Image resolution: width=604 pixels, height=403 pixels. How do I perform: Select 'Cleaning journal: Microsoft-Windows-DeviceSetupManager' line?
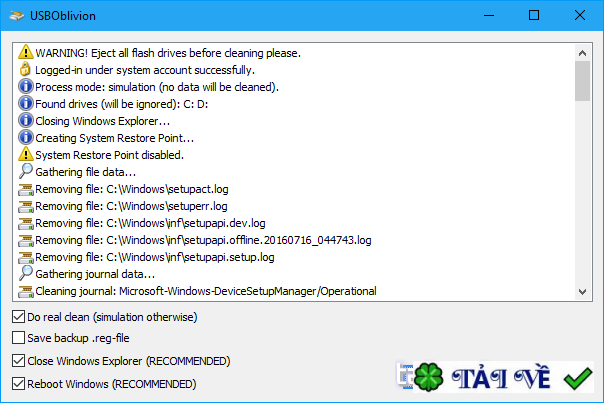[206, 290]
